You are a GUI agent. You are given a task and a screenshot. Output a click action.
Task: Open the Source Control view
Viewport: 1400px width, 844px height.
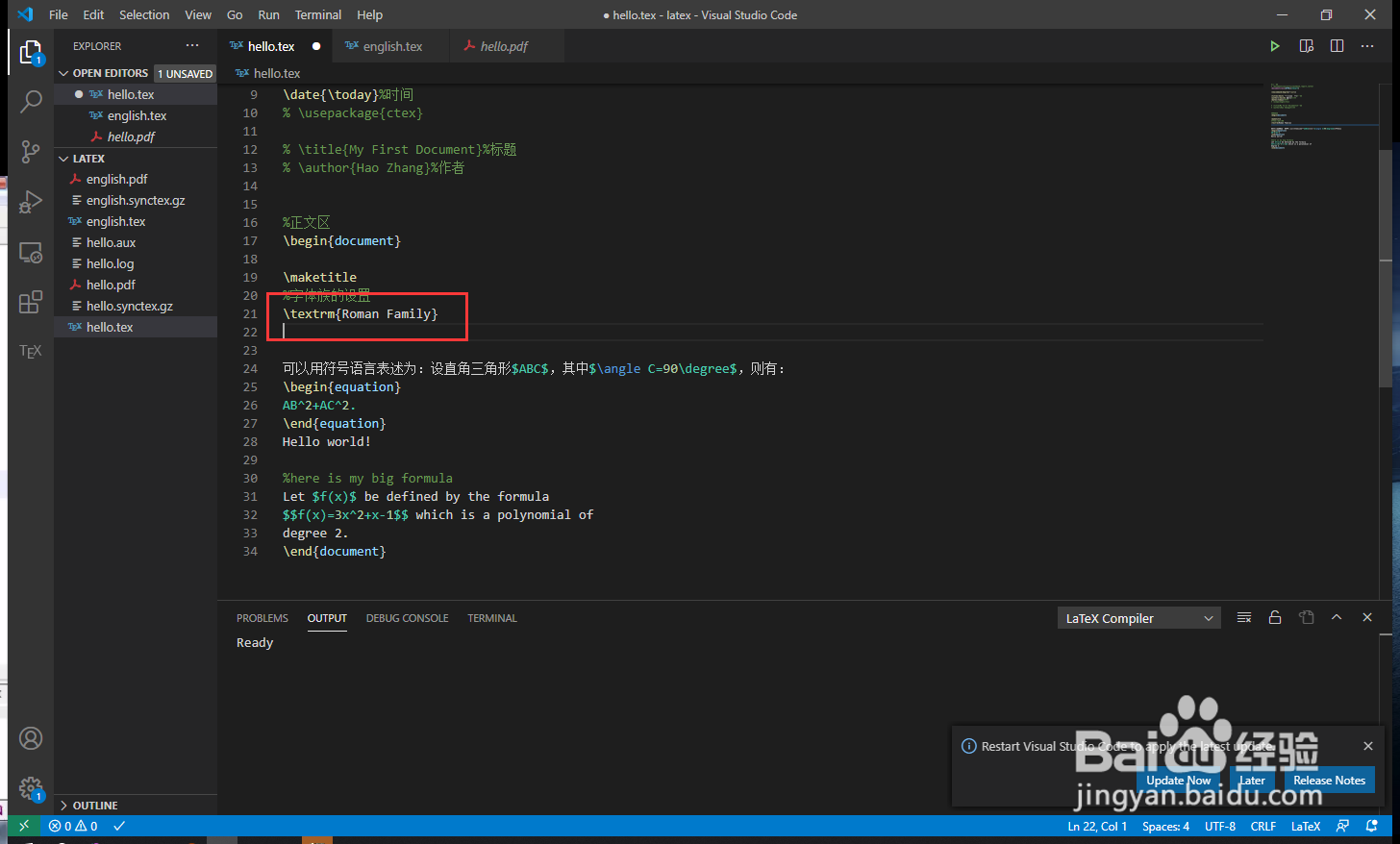coord(31,152)
